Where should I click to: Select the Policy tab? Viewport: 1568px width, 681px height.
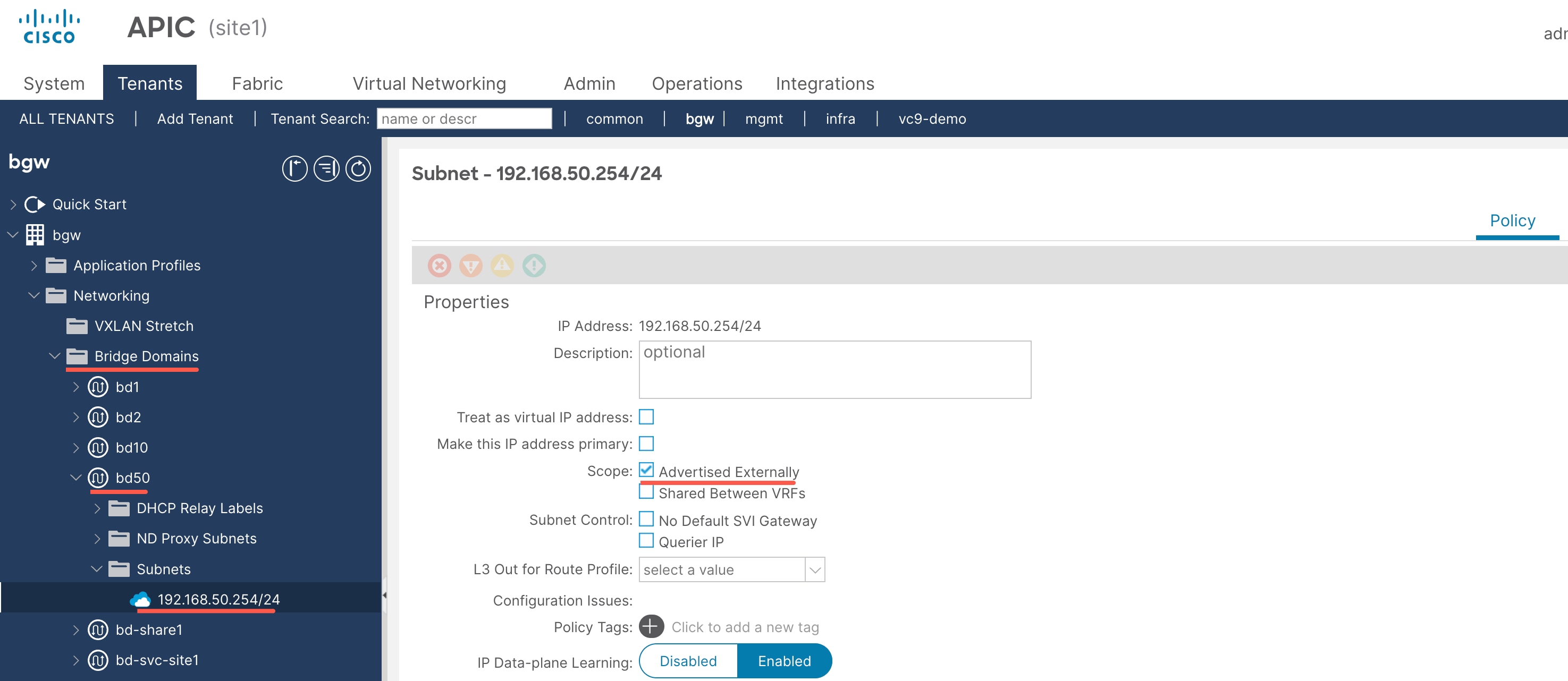[x=1512, y=221]
